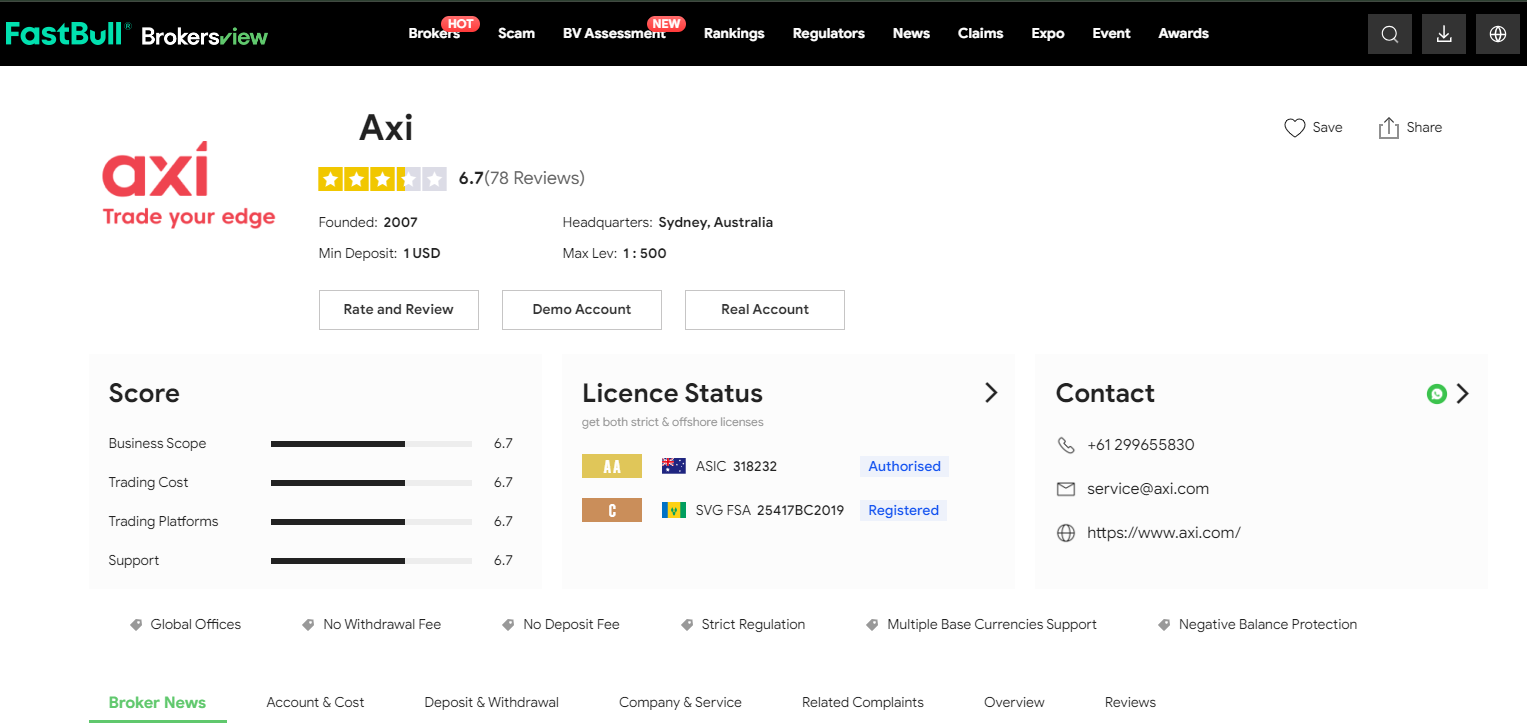Click the Demo Account button
This screenshot has width=1527, height=723.
point(581,310)
